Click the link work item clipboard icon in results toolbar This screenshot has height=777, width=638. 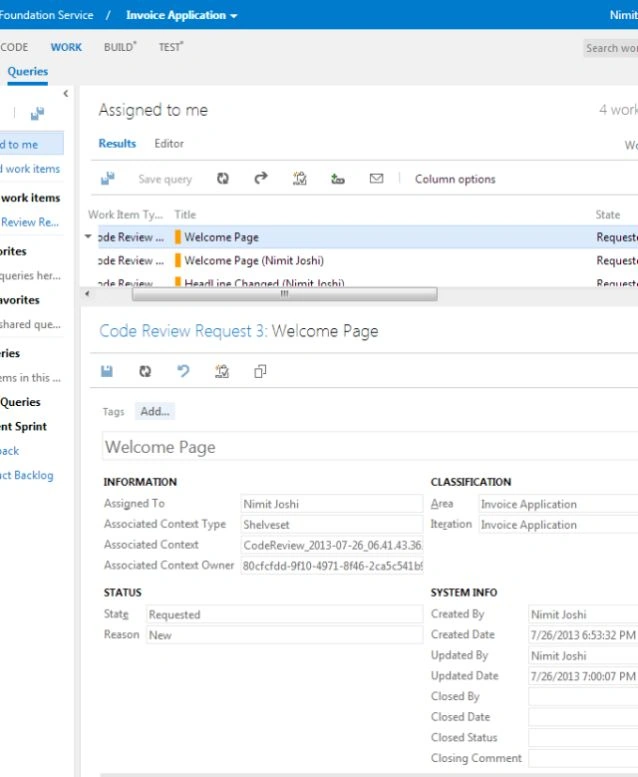(299, 178)
